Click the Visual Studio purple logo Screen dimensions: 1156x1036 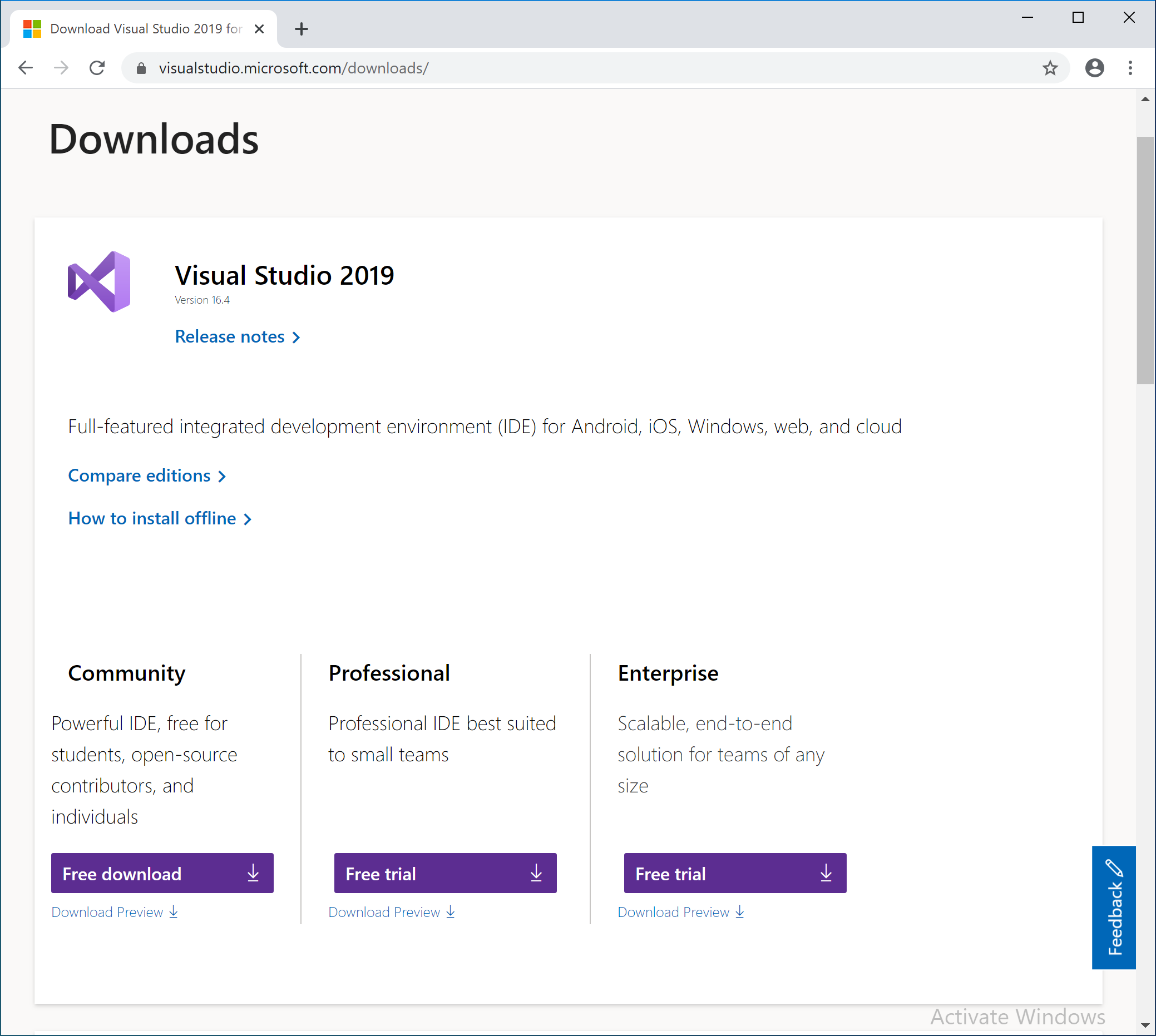click(x=100, y=282)
